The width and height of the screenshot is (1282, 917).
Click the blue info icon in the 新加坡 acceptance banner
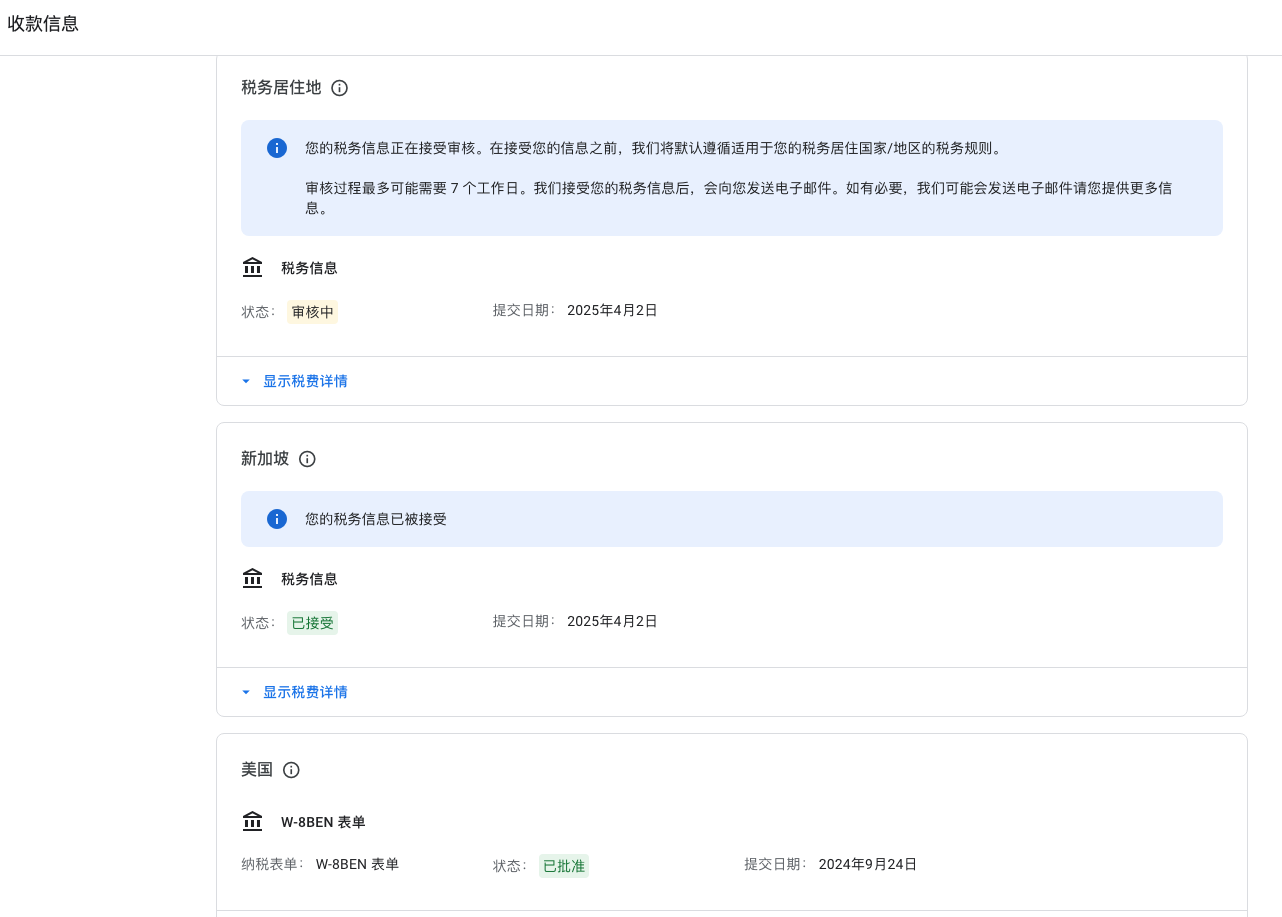coord(277,519)
